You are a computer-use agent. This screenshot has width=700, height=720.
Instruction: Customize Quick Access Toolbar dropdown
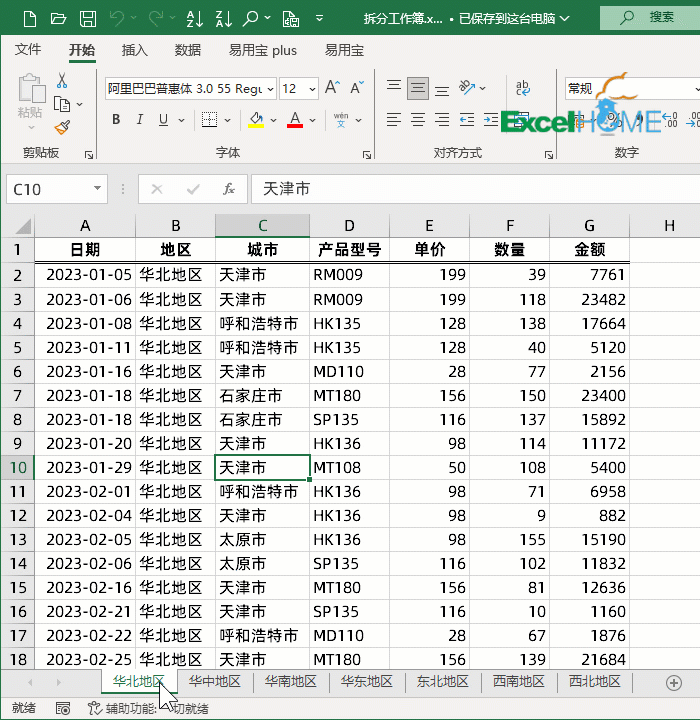click(320, 19)
